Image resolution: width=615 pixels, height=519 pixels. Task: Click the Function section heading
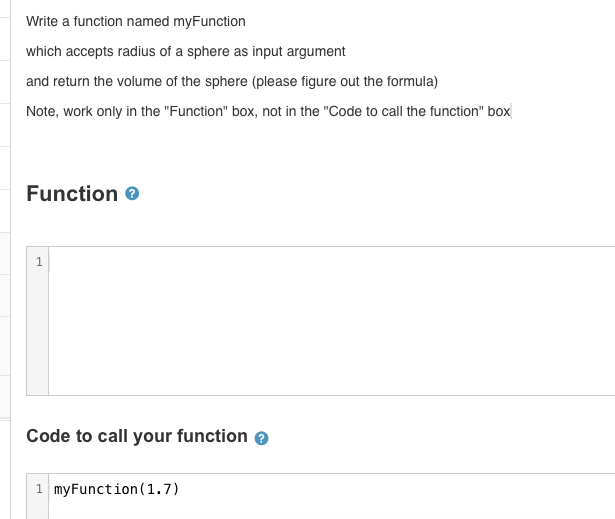pos(72,194)
